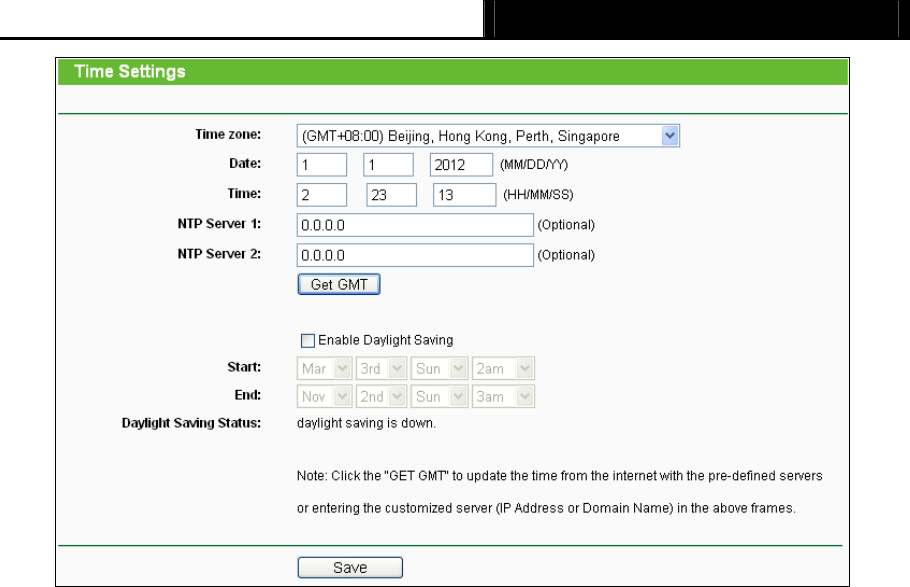Enable the Daylight Saving checkbox
The height and width of the screenshot is (587, 910).
coord(308,340)
